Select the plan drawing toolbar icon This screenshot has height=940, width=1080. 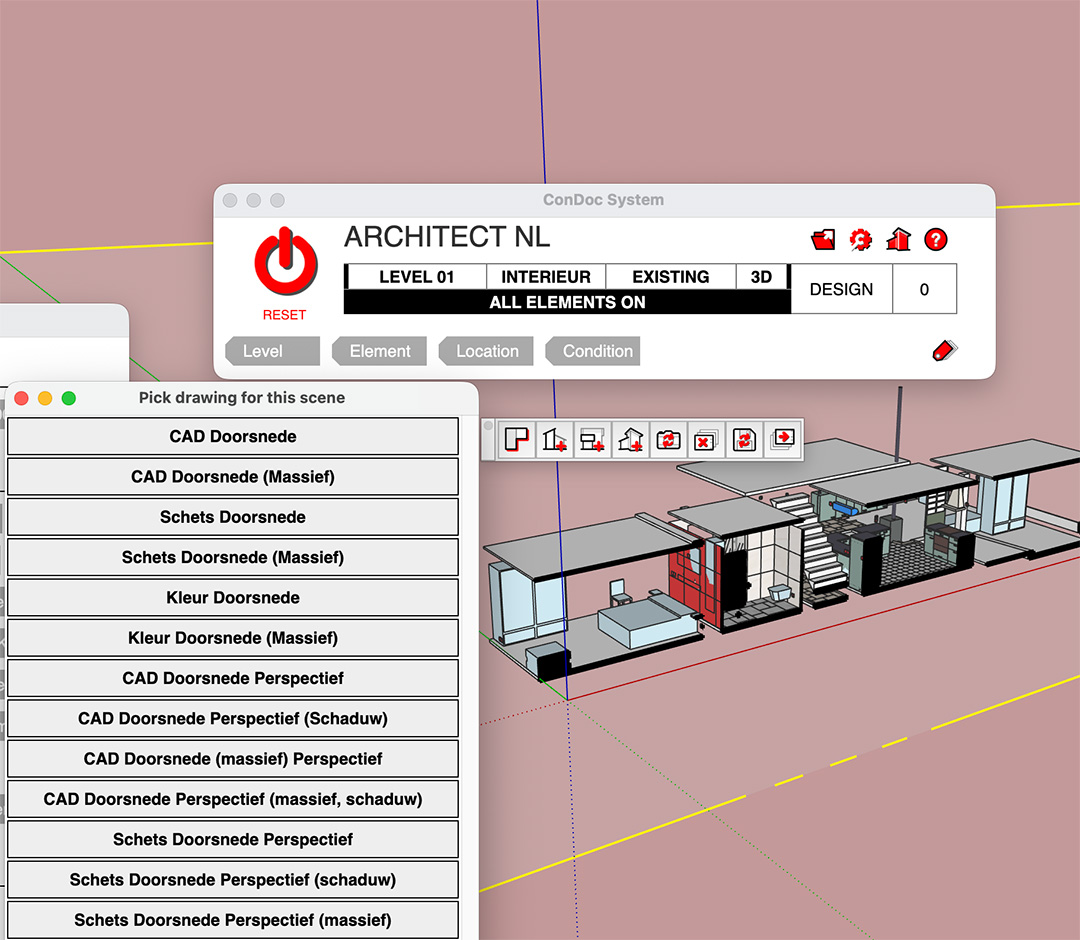coord(517,439)
